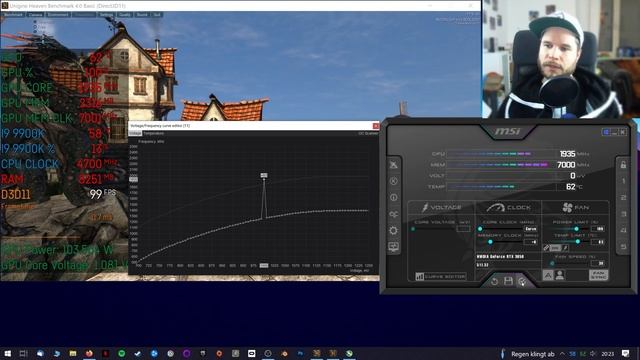
Task: Open Spotify from the taskbar
Action: [x=121, y=353]
